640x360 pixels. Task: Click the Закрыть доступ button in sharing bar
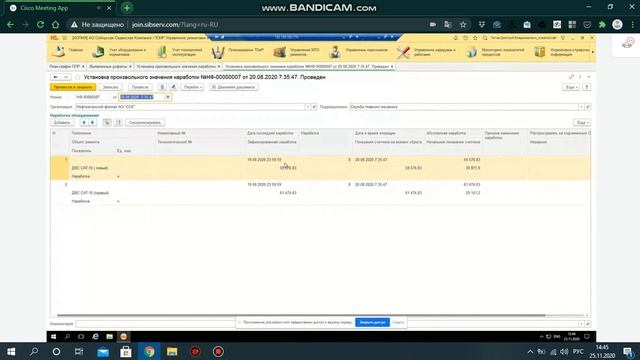pos(372,322)
